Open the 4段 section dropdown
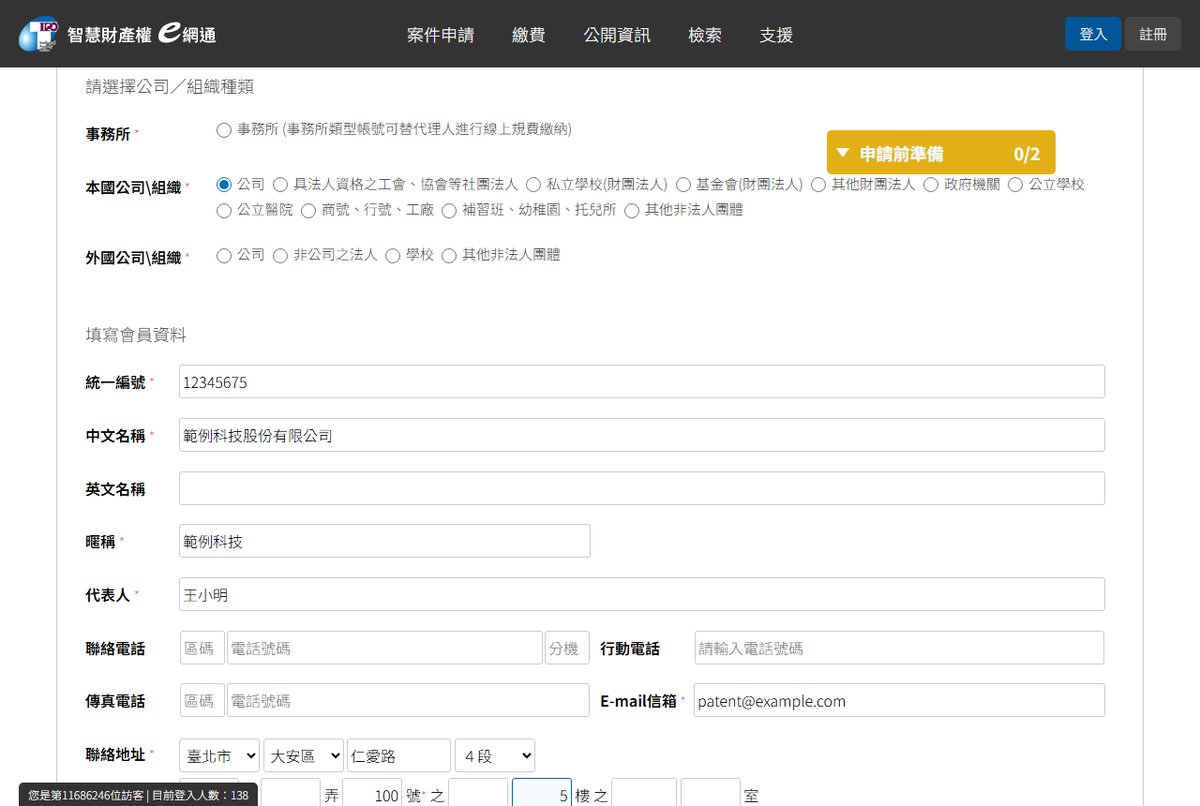 coord(495,756)
